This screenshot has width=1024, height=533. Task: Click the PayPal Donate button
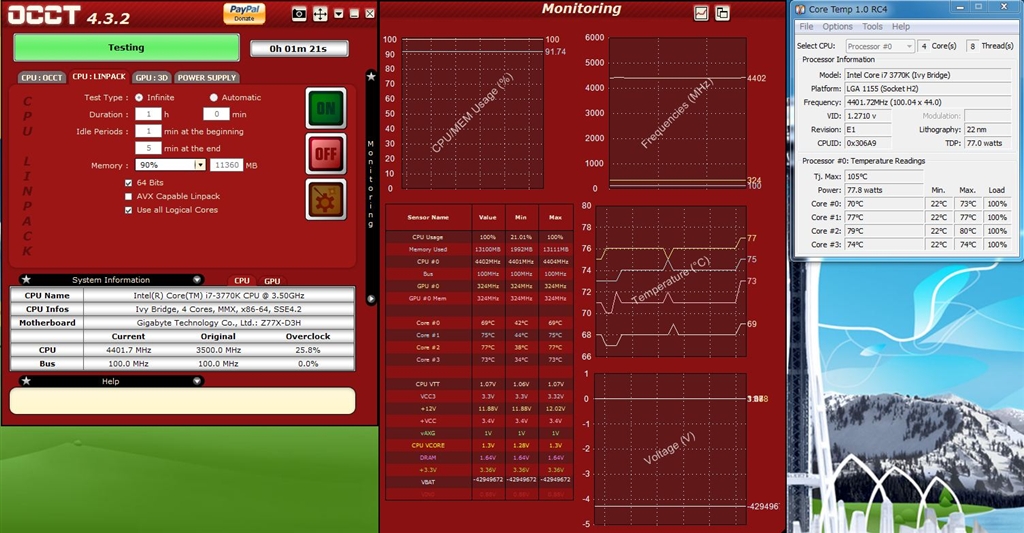[x=244, y=13]
